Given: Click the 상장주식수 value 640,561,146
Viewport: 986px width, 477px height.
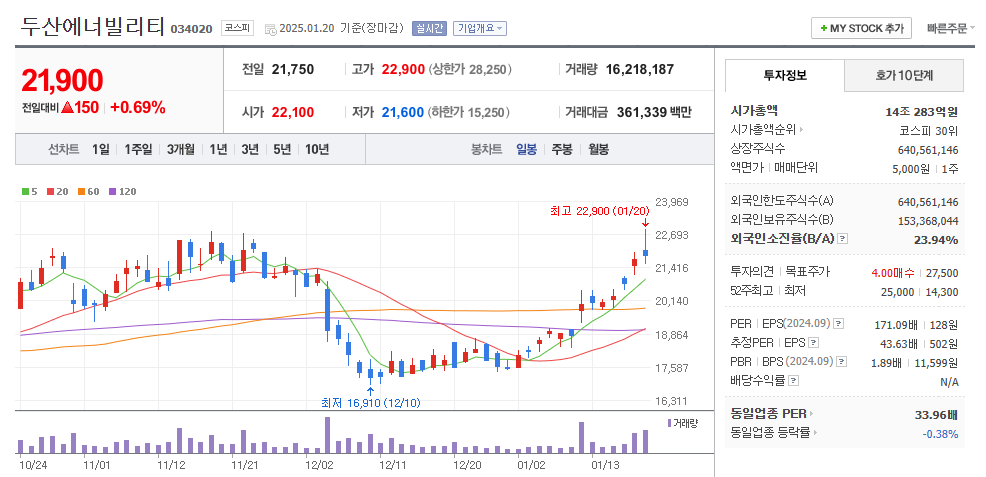Looking at the screenshot, I should [x=928, y=150].
